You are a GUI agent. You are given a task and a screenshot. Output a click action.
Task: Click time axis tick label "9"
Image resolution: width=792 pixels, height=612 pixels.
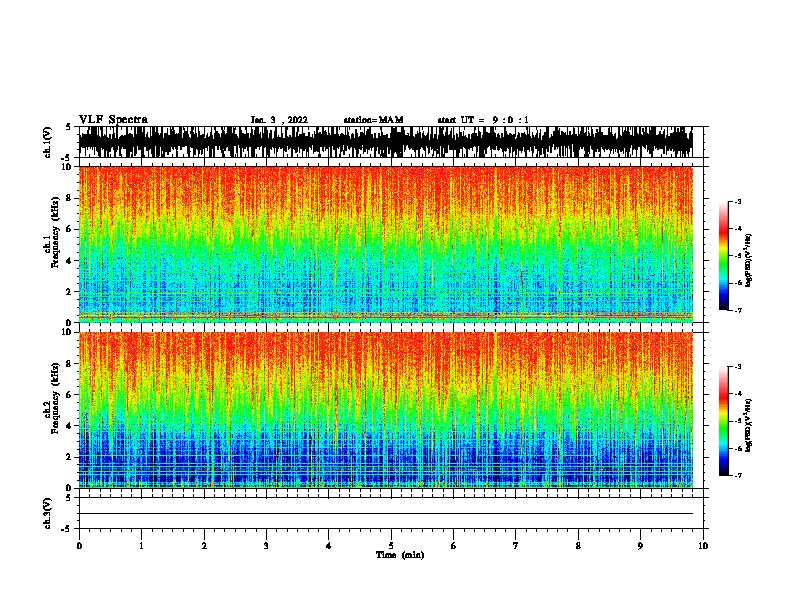[x=640, y=546]
